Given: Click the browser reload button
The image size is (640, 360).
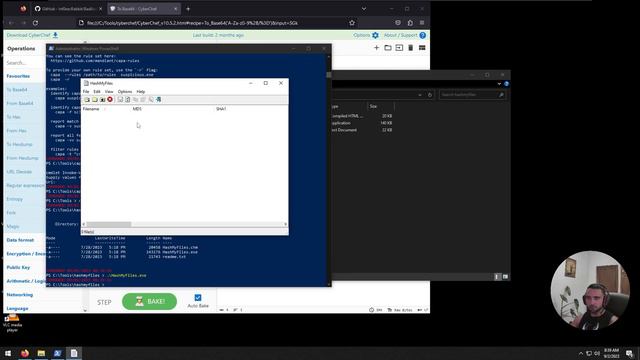Looking at the screenshot, I should (36, 23).
